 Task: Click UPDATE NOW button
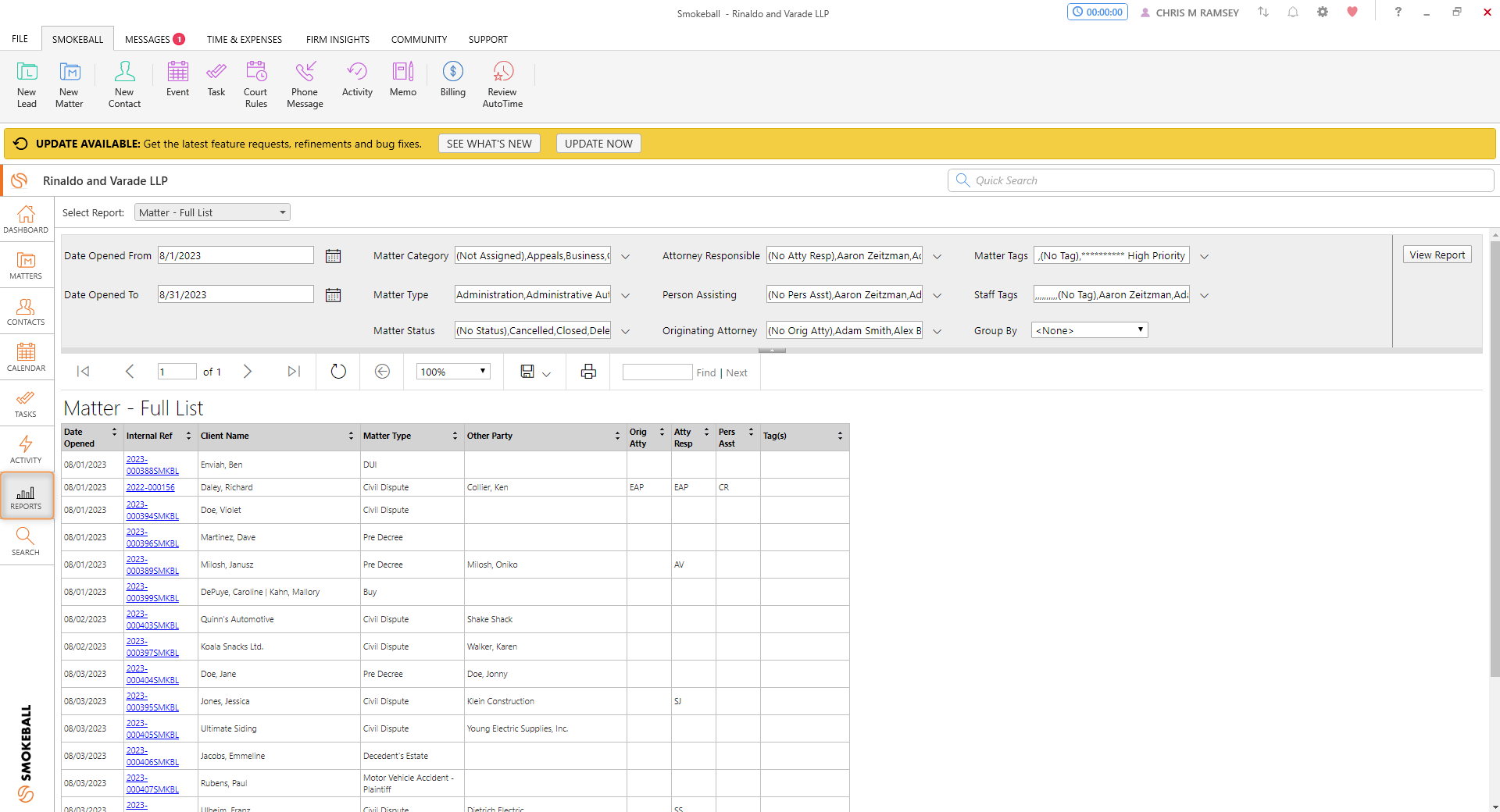[x=598, y=144]
